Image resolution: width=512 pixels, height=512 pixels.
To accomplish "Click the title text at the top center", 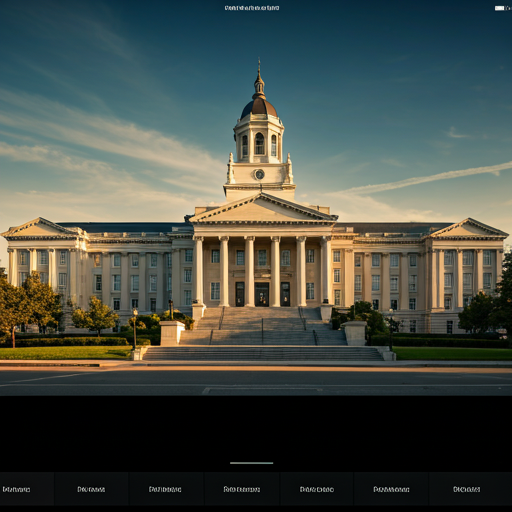I will (x=252, y=8).
